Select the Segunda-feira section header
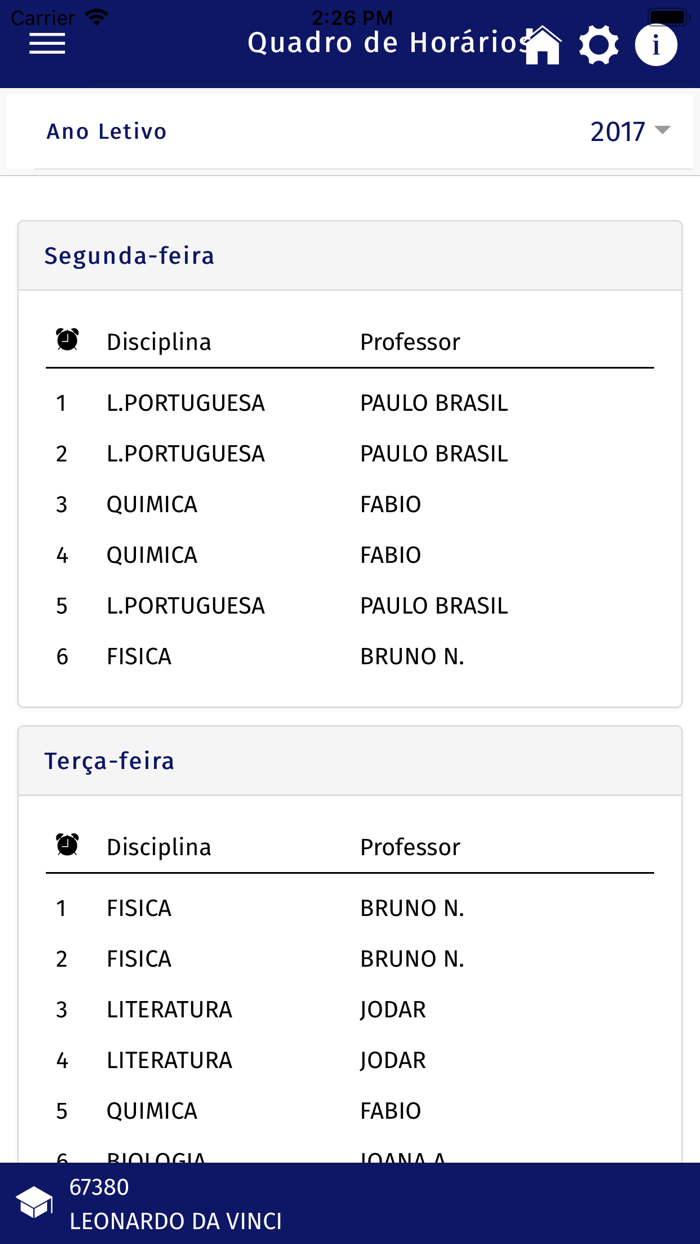This screenshot has height=1244, width=700. pyautogui.click(x=129, y=255)
